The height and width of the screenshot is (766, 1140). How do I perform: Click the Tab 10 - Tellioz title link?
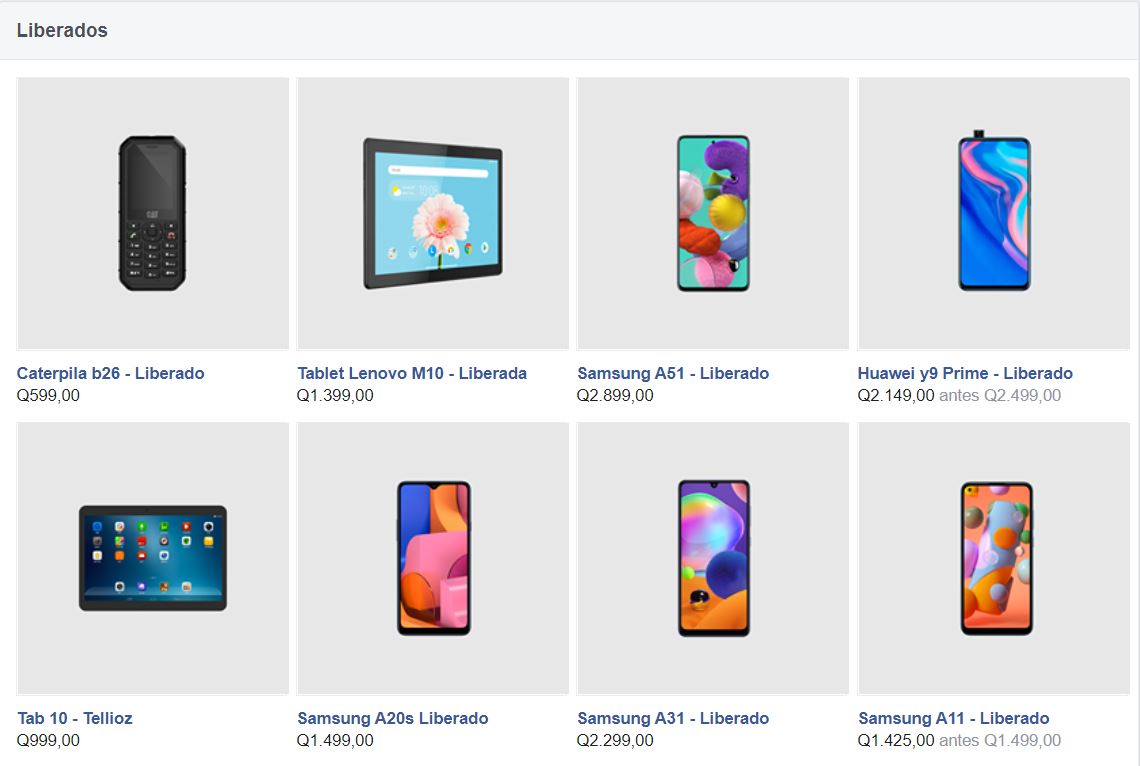(74, 718)
